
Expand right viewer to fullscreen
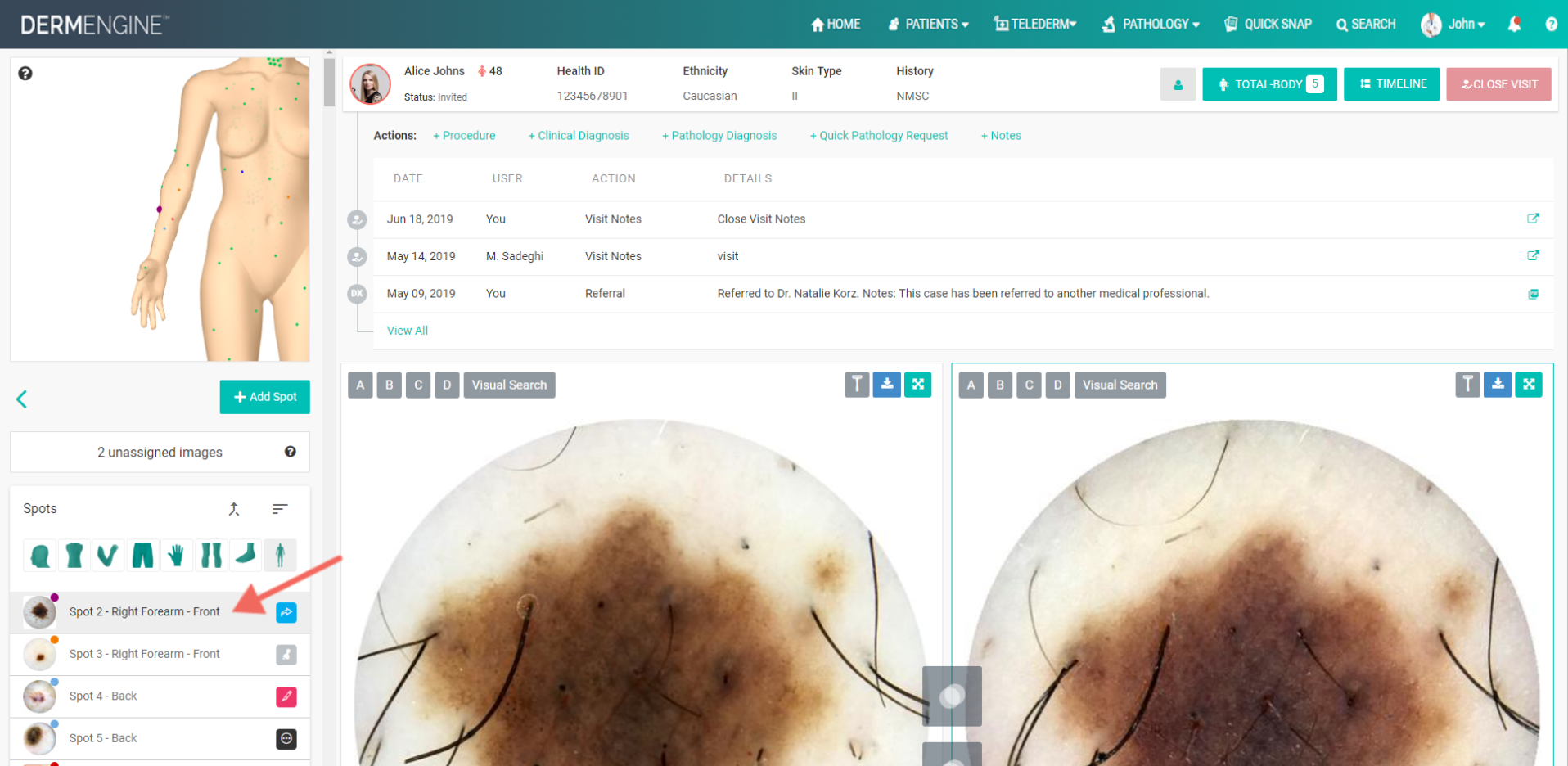pos(1529,385)
